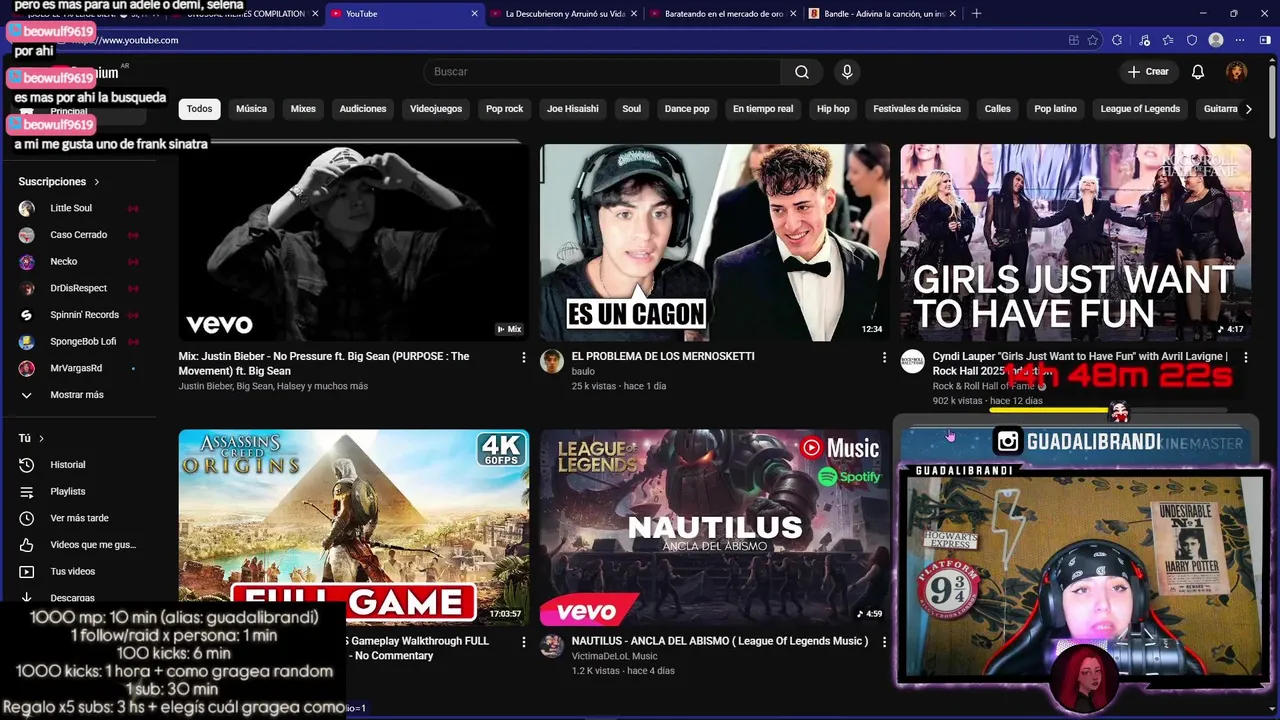Open the notifications bell

tap(1198, 72)
